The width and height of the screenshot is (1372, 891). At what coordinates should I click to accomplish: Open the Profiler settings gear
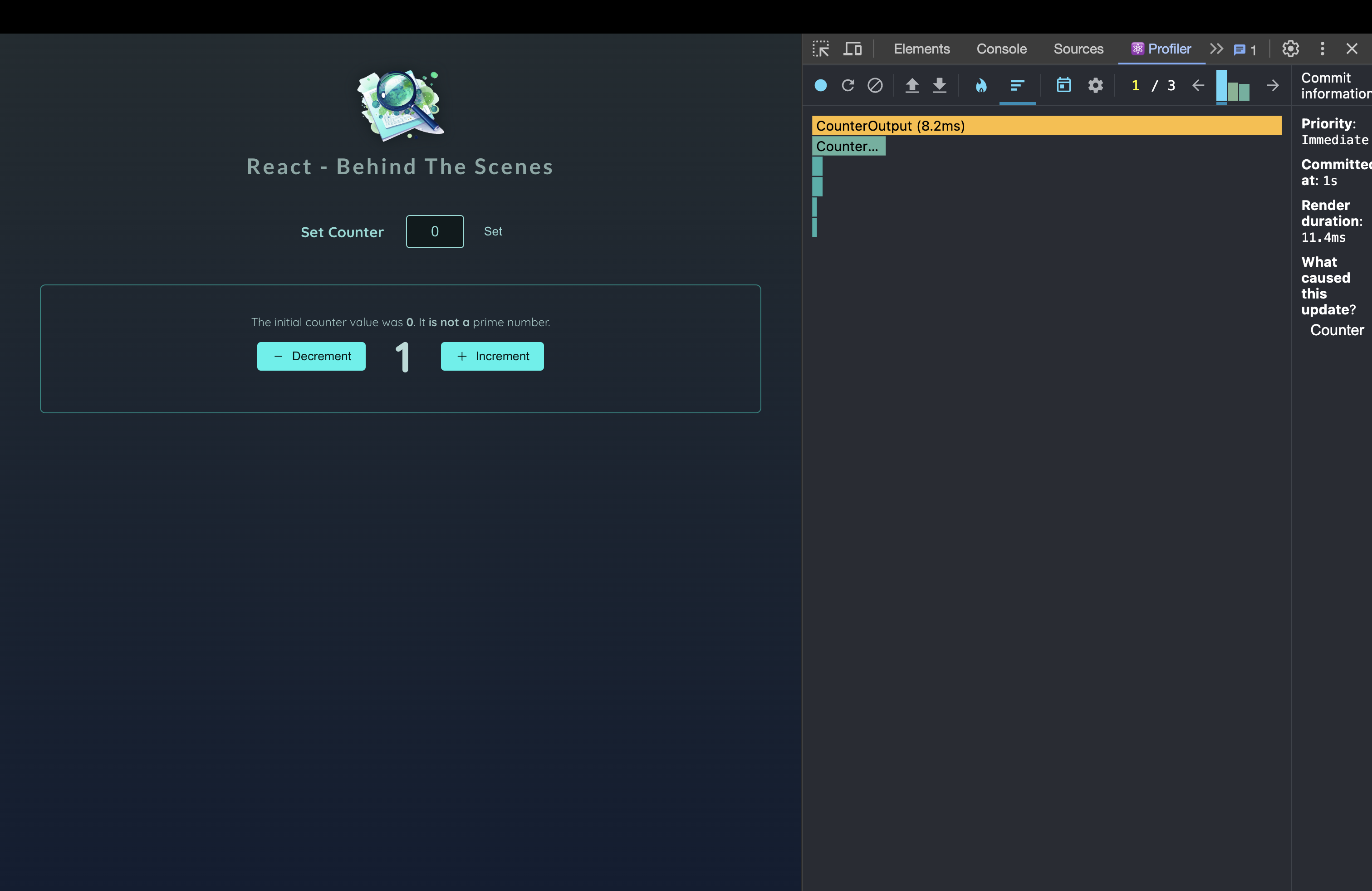pos(1095,85)
